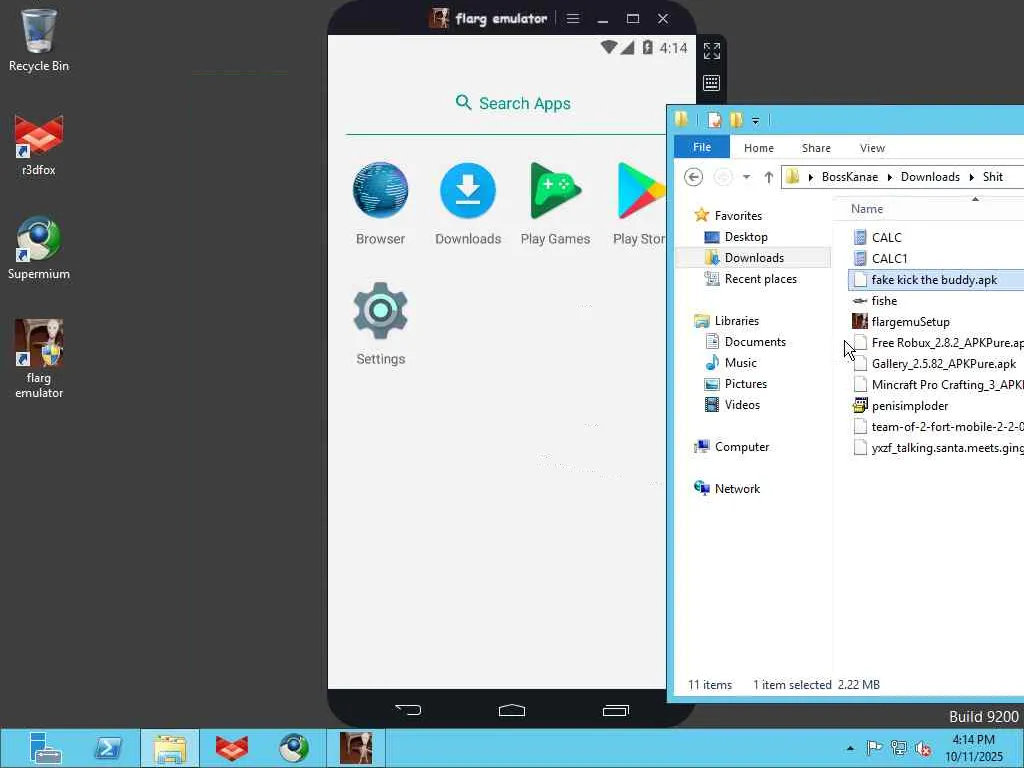Open Server Manager from the taskbar

click(x=44, y=748)
